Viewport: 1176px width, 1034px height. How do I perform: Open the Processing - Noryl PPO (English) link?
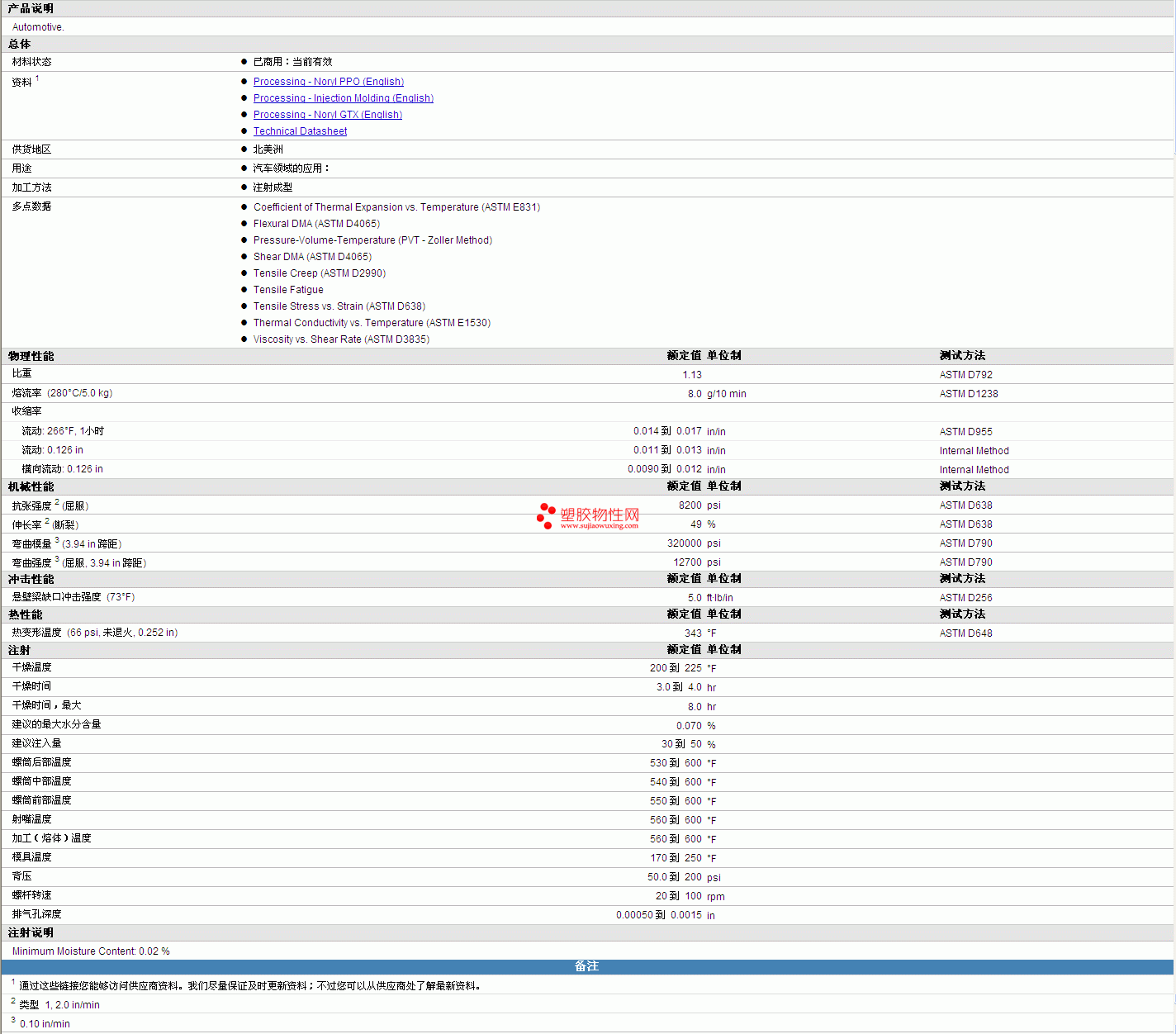(x=329, y=82)
